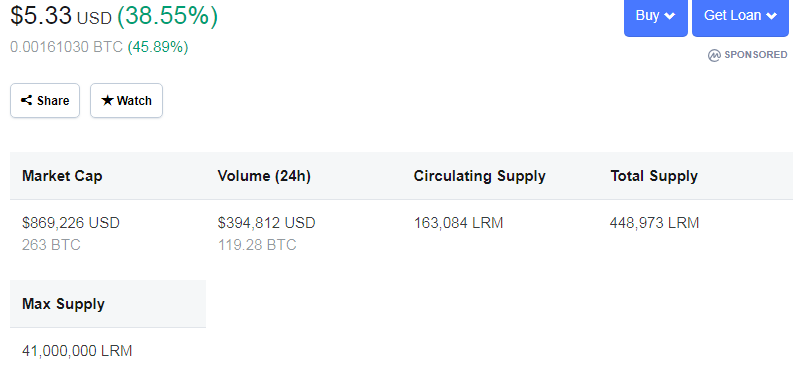Select the Volume (24h) column header
Screen dimensions: 801x388
point(264,176)
